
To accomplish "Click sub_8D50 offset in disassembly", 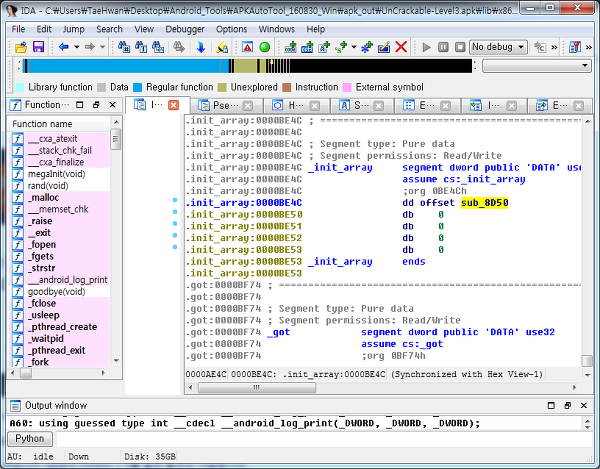I will pyautogui.click(x=484, y=203).
